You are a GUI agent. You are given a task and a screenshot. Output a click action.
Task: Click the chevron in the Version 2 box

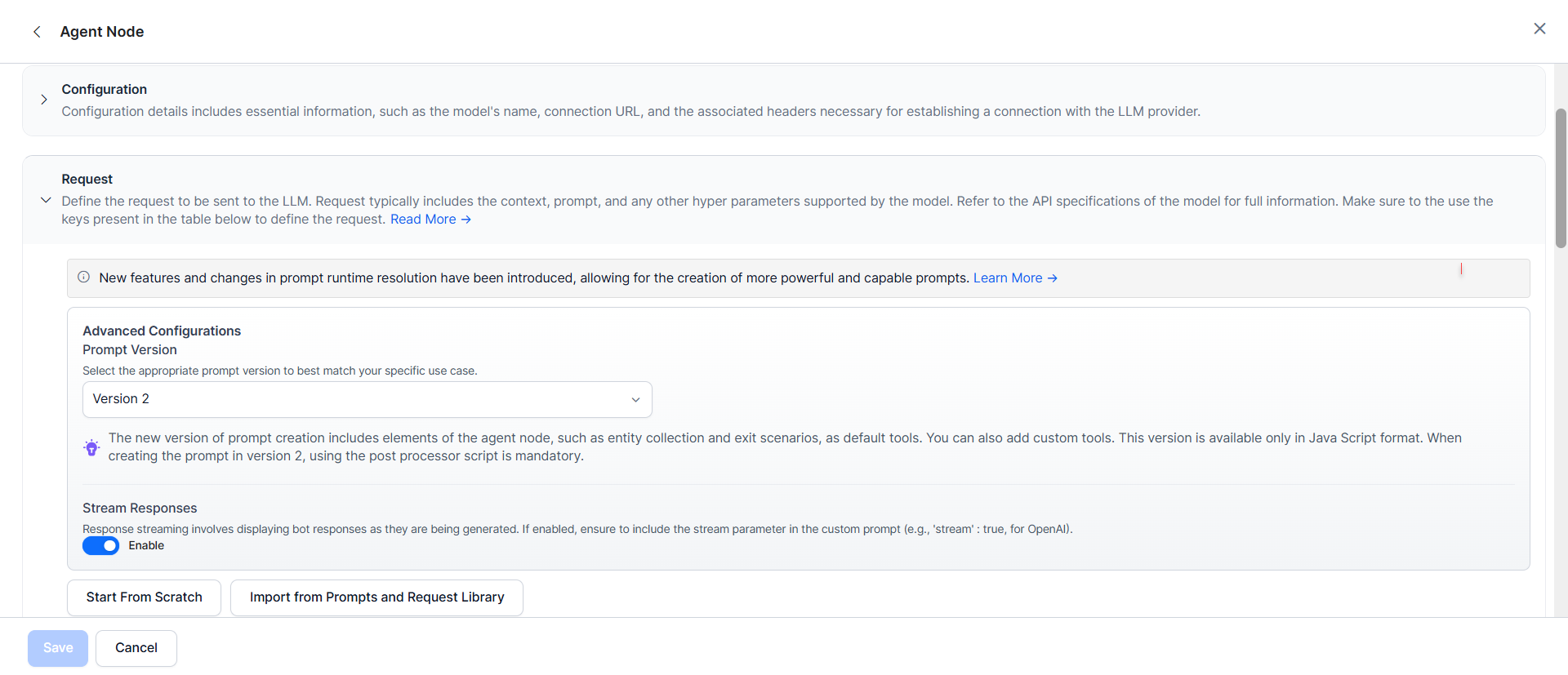click(x=635, y=400)
